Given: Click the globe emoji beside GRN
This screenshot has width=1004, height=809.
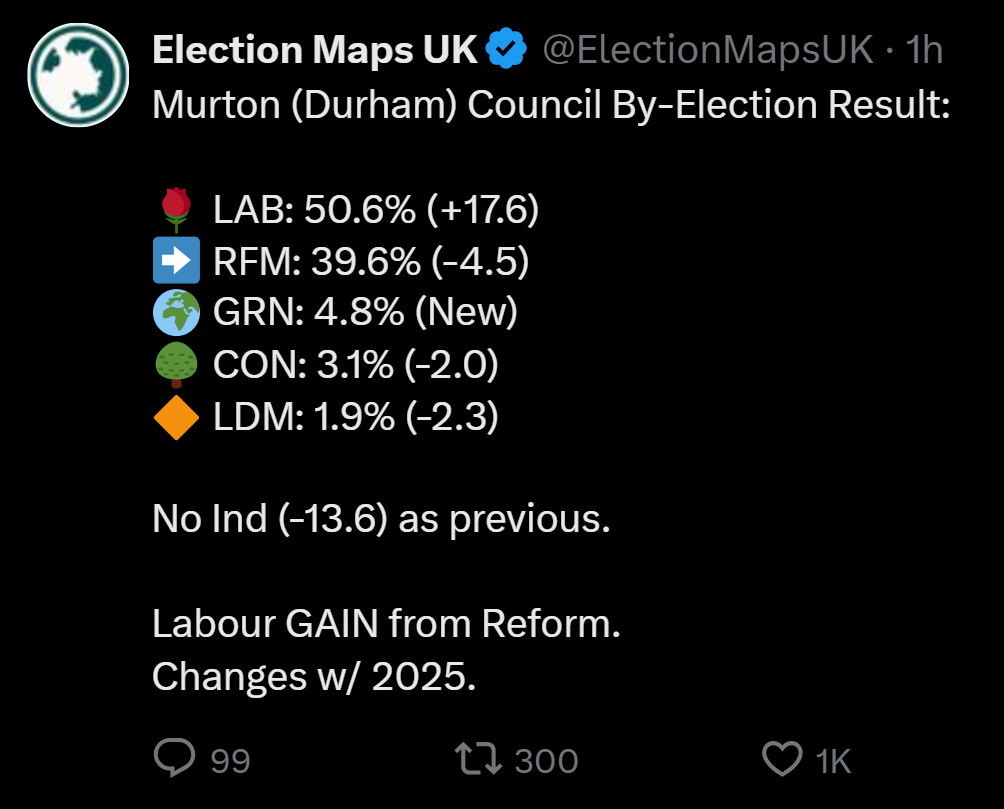Looking at the screenshot, I should pyautogui.click(x=176, y=313).
